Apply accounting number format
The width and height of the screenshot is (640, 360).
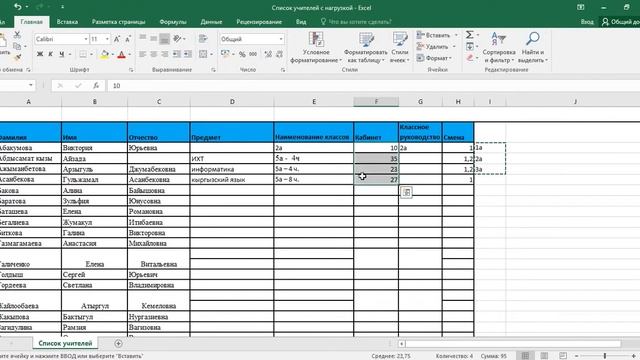click(x=225, y=54)
